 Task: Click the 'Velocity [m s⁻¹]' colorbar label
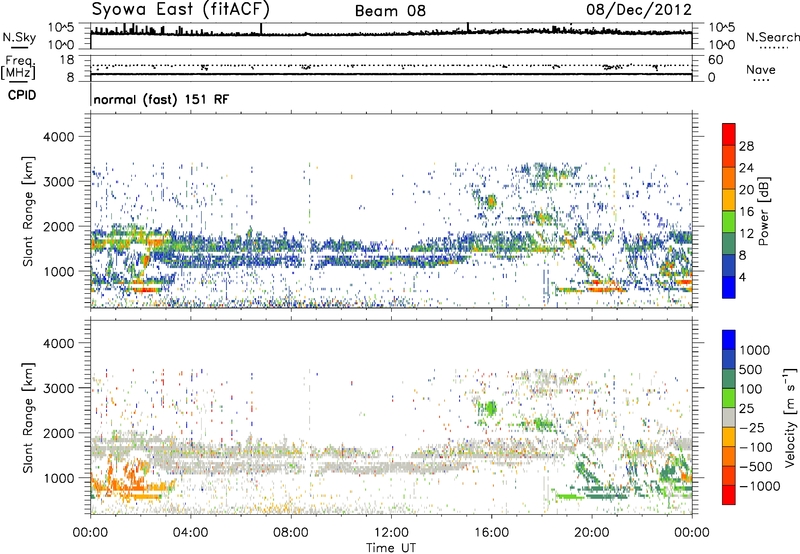pyautogui.click(x=790, y=417)
